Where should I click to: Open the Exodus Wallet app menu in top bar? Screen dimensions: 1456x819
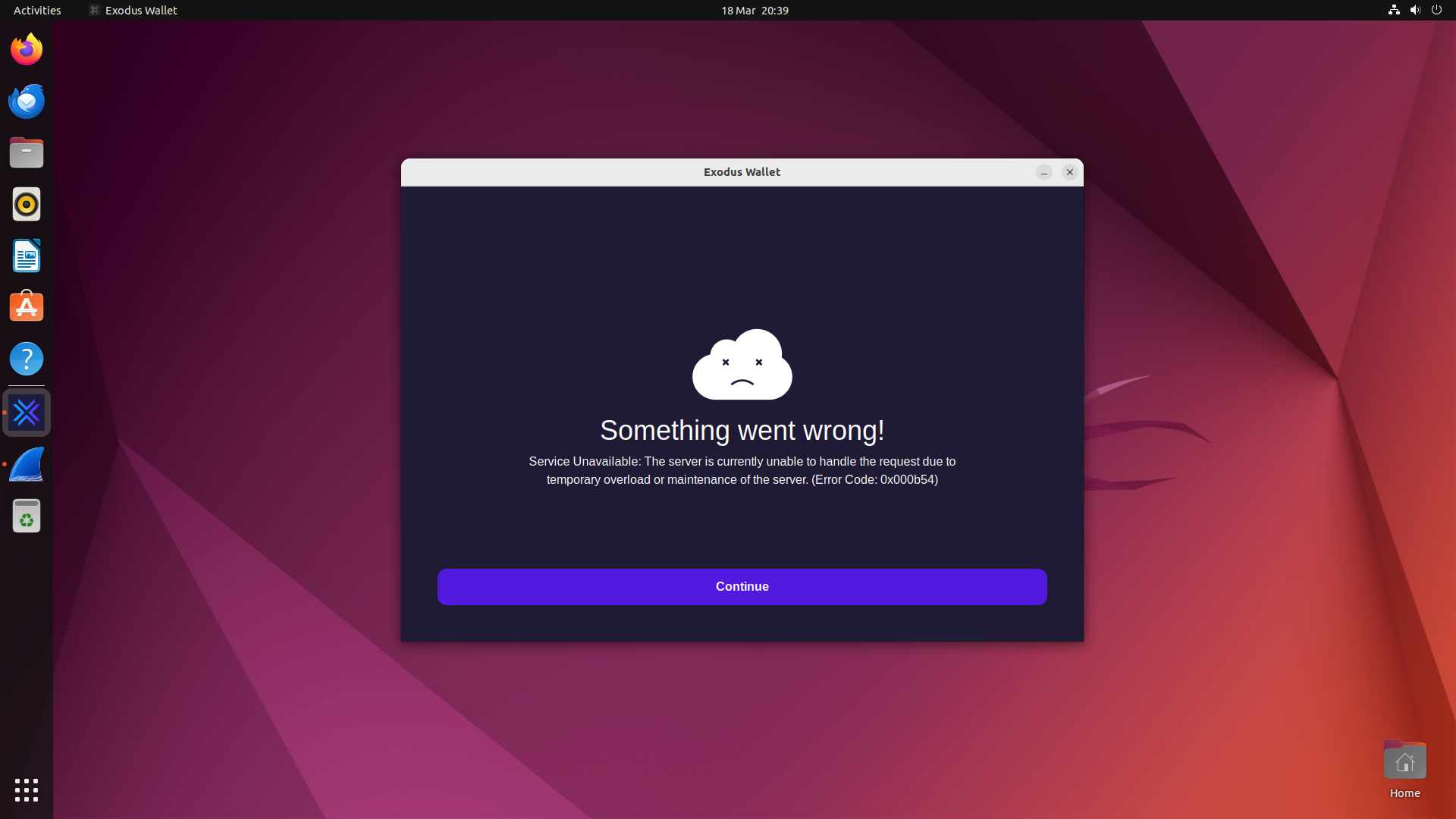133,10
